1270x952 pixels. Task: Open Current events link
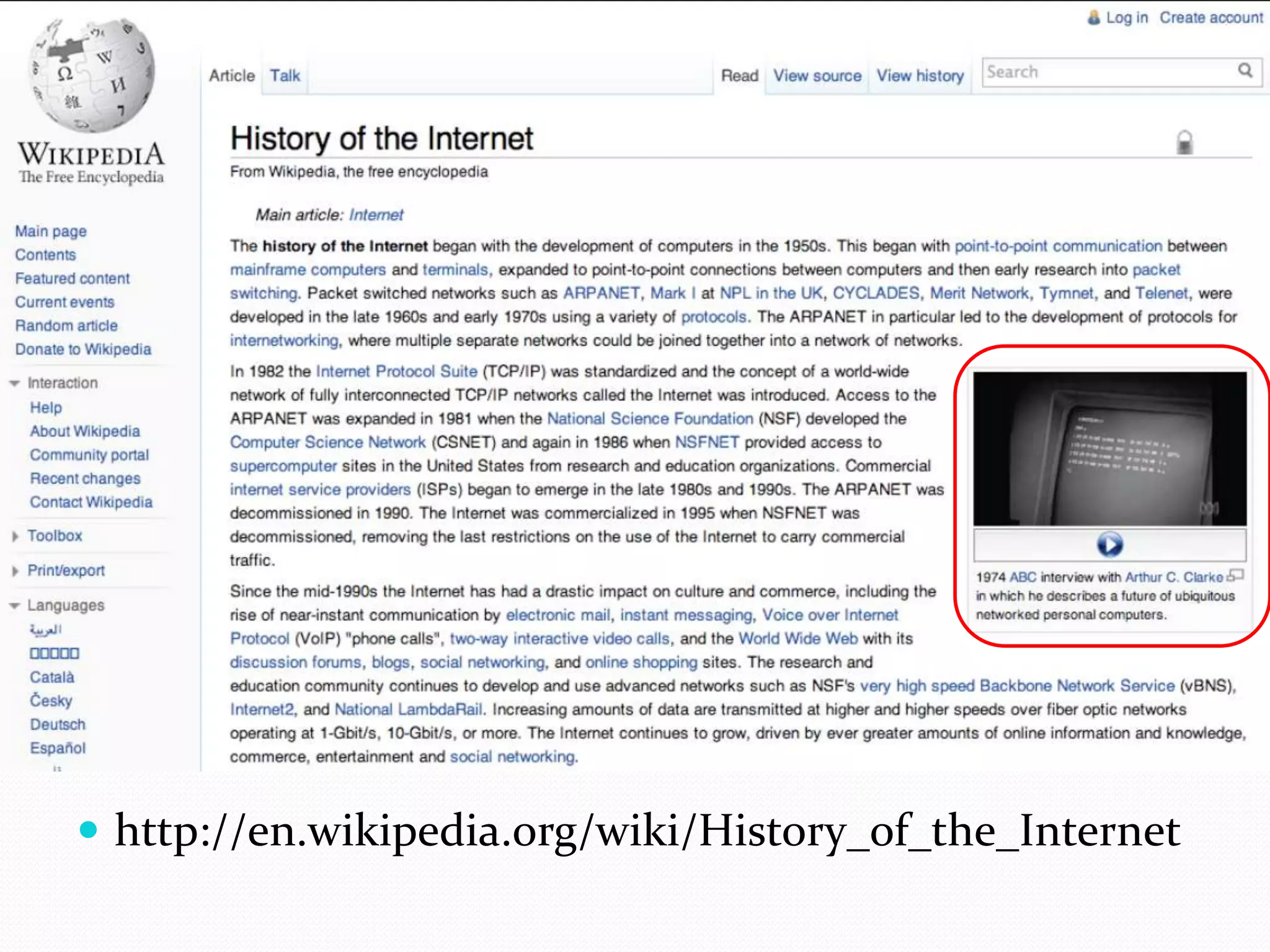[65, 302]
